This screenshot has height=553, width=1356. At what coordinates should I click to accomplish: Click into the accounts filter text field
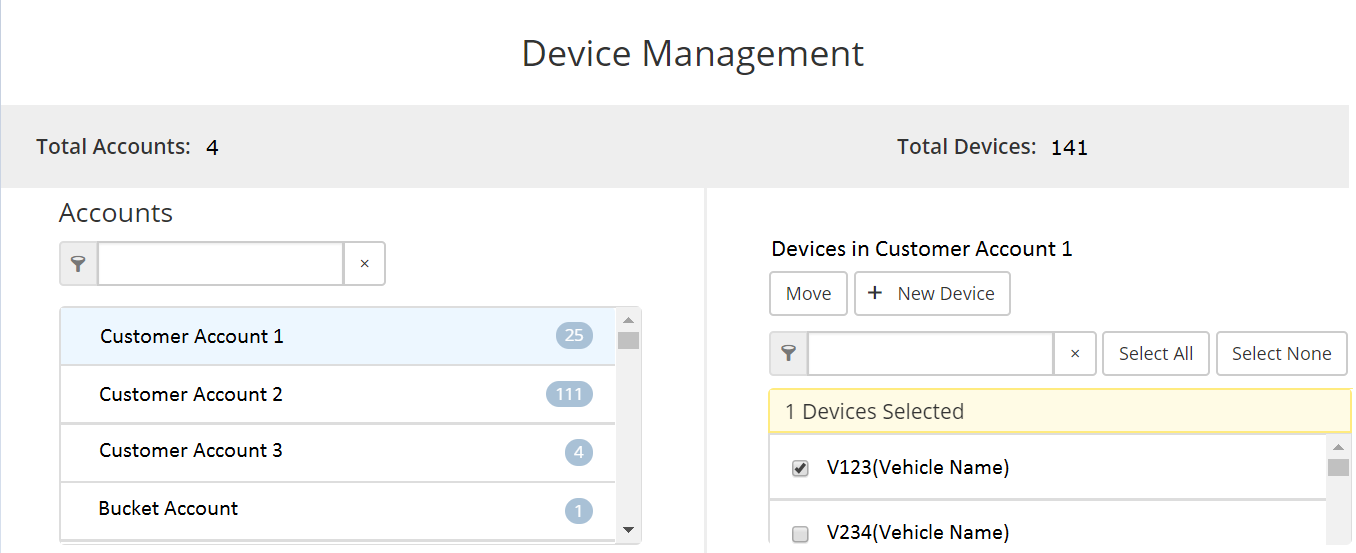click(x=220, y=264)
